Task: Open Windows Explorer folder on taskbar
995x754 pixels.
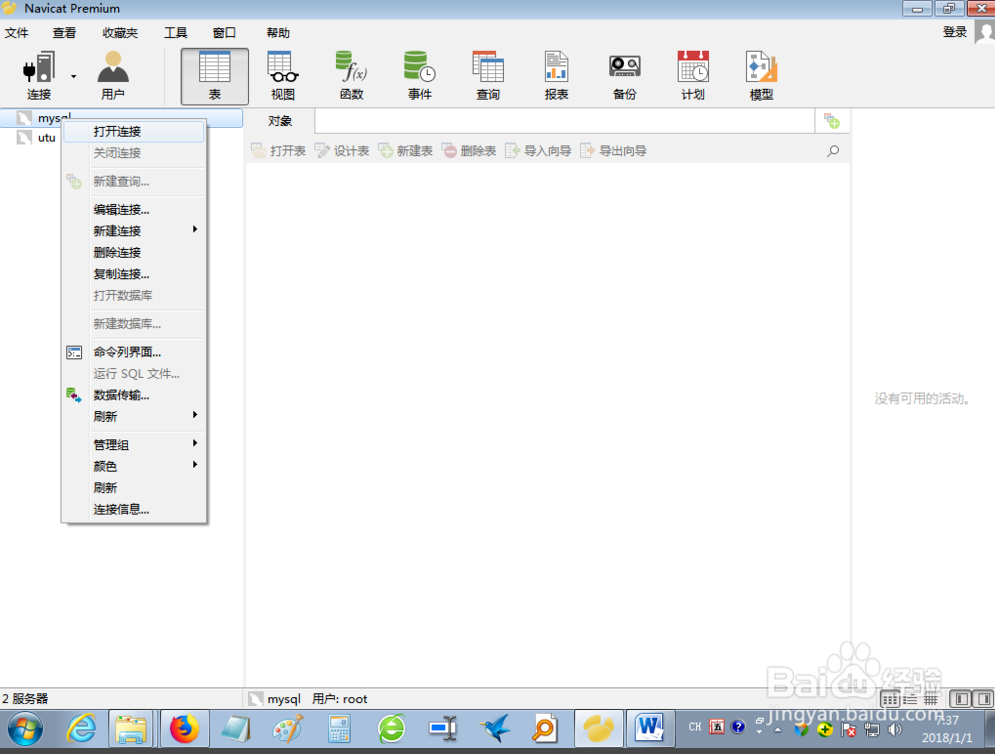Action: (131, 729)
